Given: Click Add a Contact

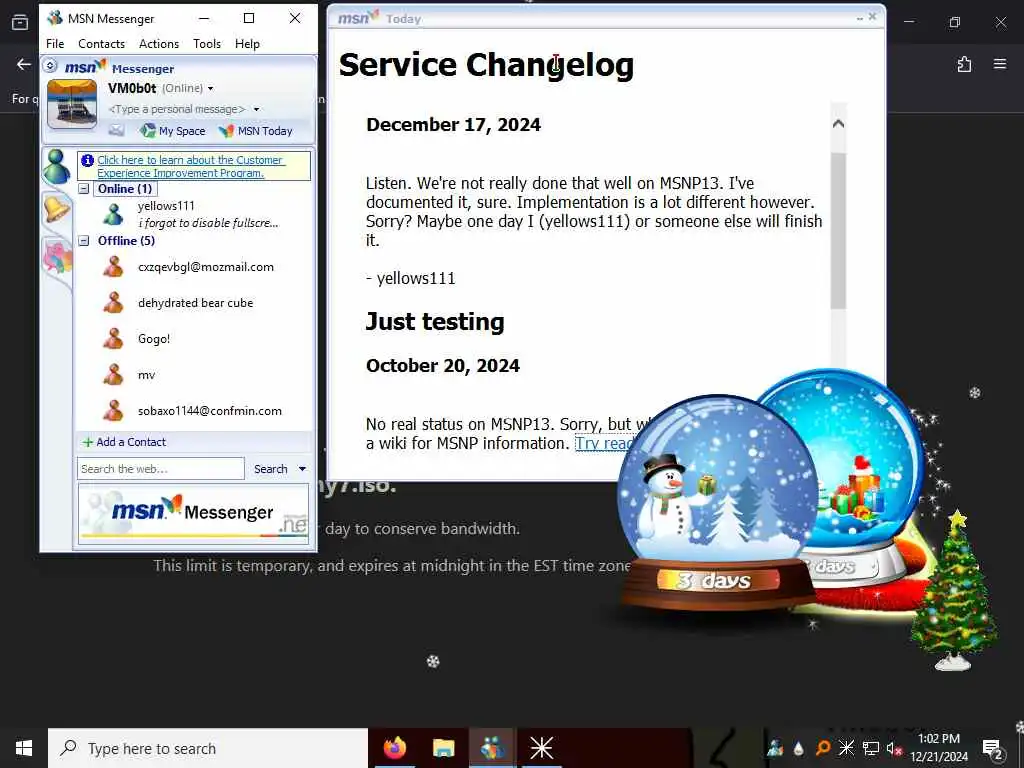Looking at the screenshot, I should (124, 442).
